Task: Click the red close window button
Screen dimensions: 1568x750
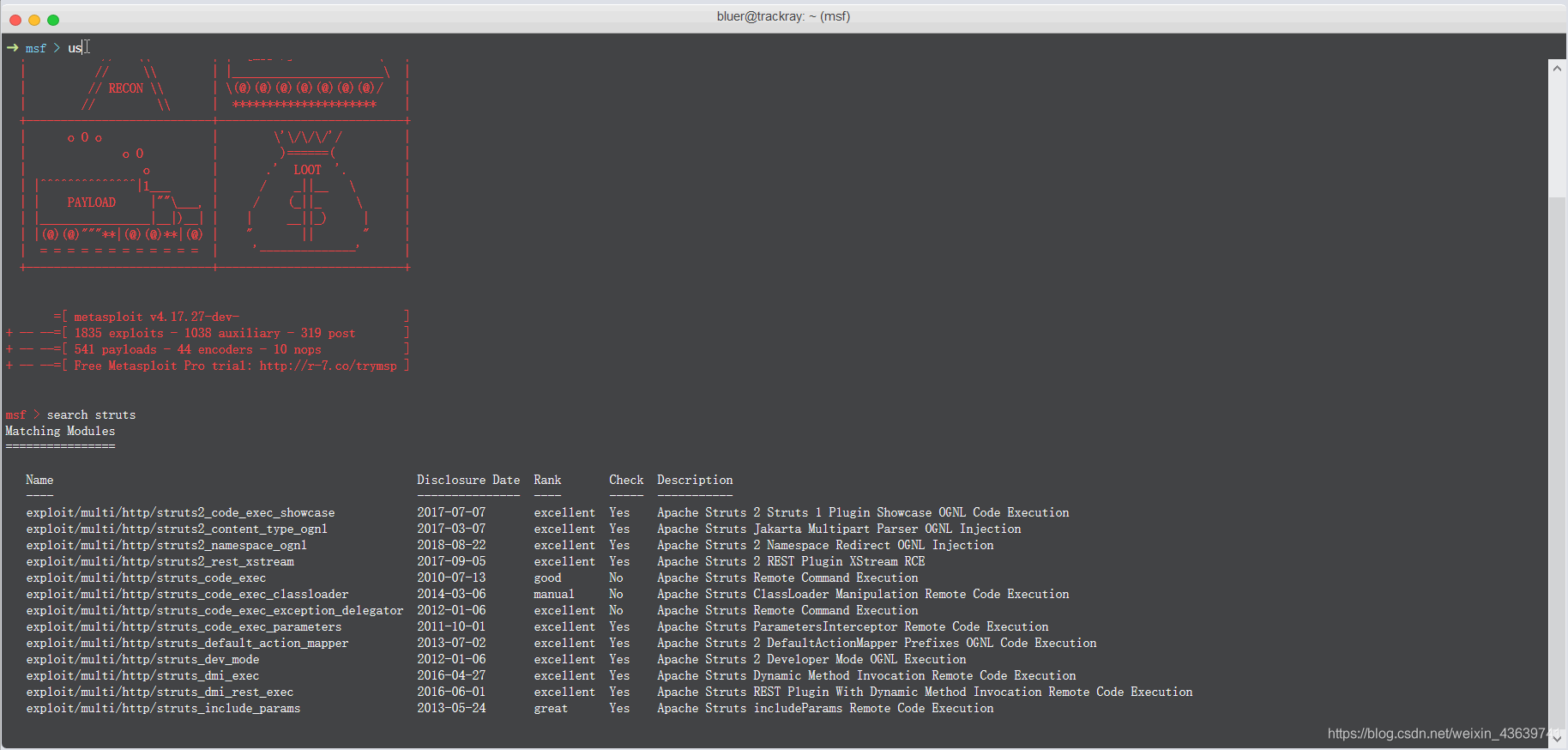Action: click(15, 20)
